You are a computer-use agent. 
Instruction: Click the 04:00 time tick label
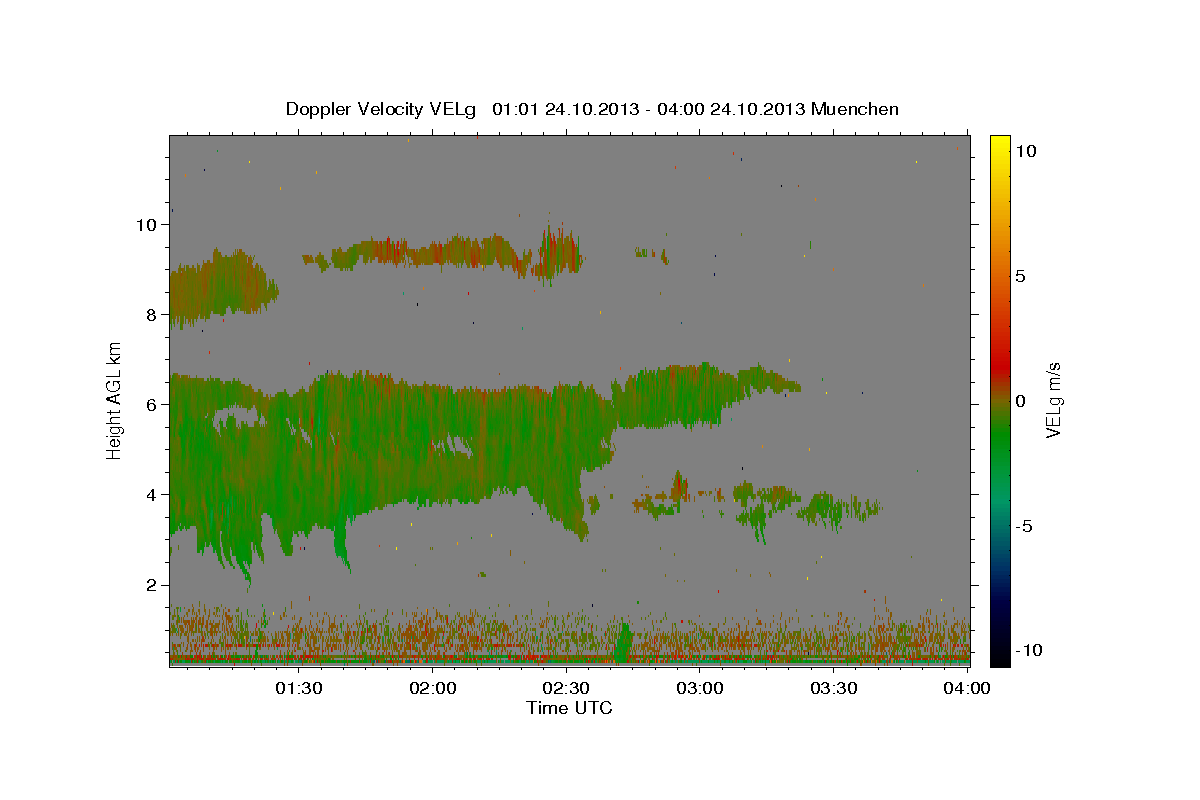click(x=967, y=688)
